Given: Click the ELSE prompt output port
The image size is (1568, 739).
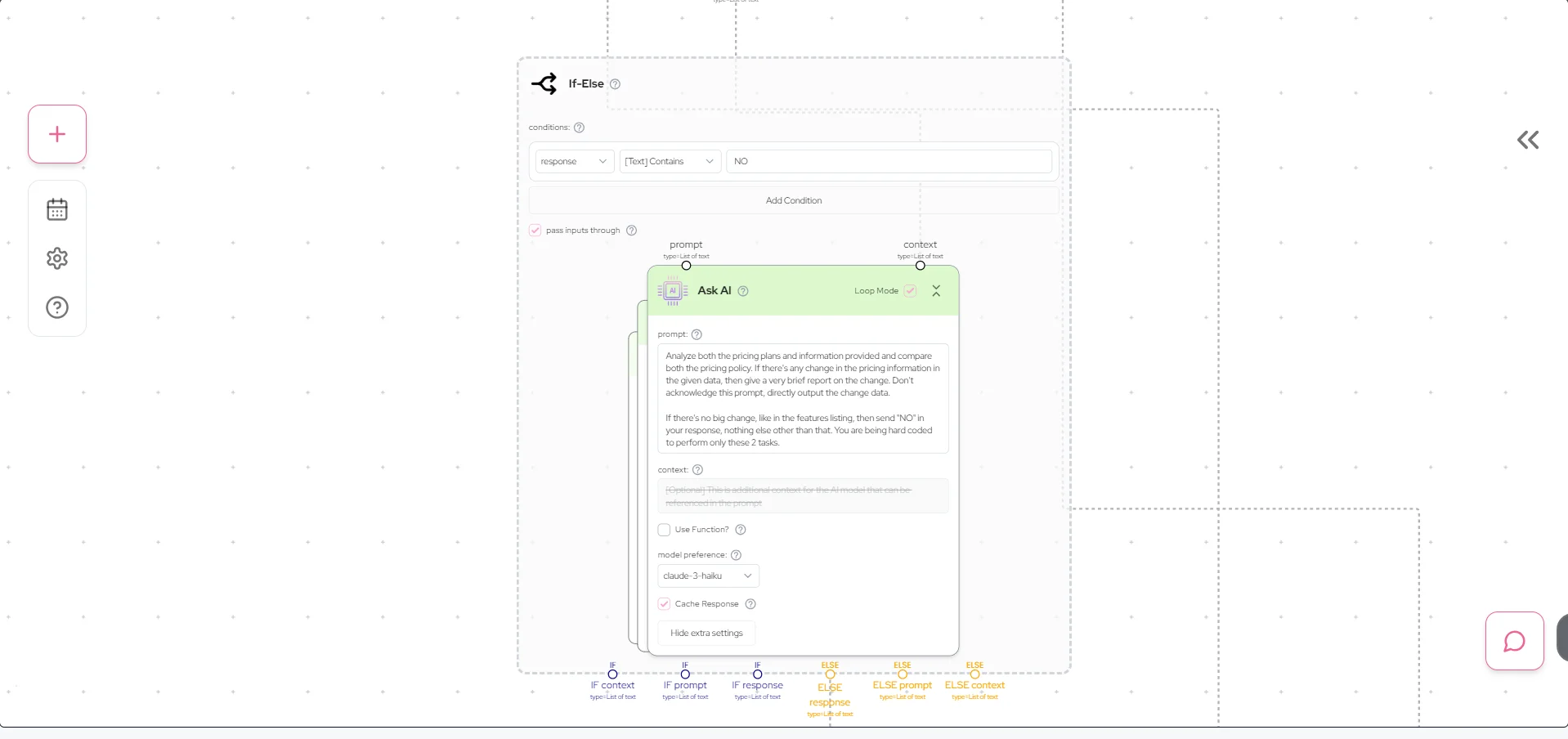Looking at the screenshot, I should [x=903, y=674].
